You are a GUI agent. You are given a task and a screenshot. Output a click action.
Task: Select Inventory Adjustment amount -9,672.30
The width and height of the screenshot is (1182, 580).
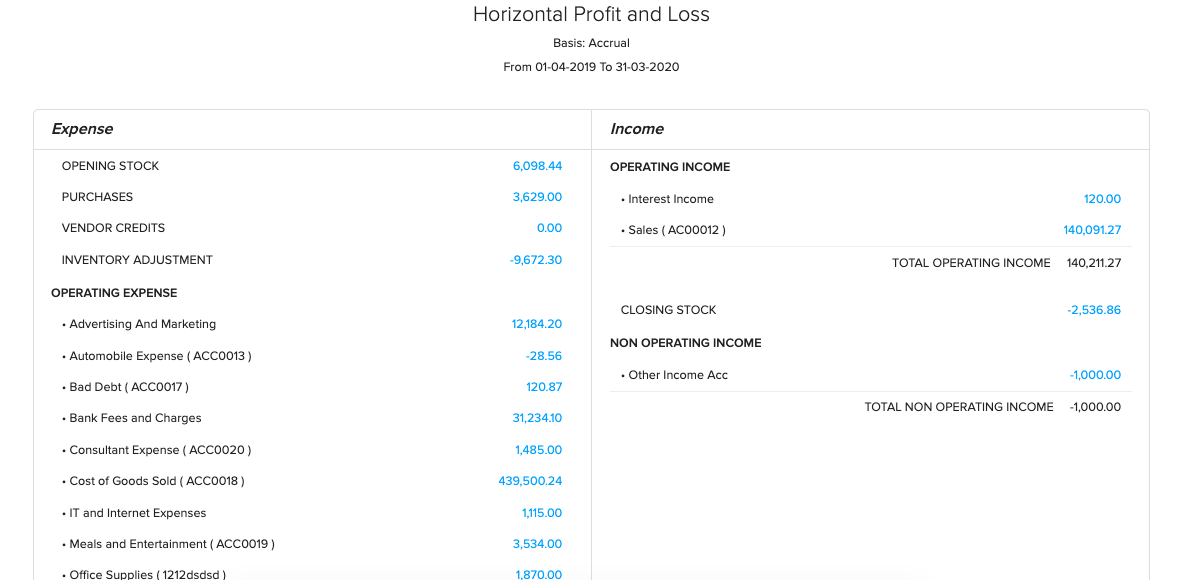click(535, 260)
